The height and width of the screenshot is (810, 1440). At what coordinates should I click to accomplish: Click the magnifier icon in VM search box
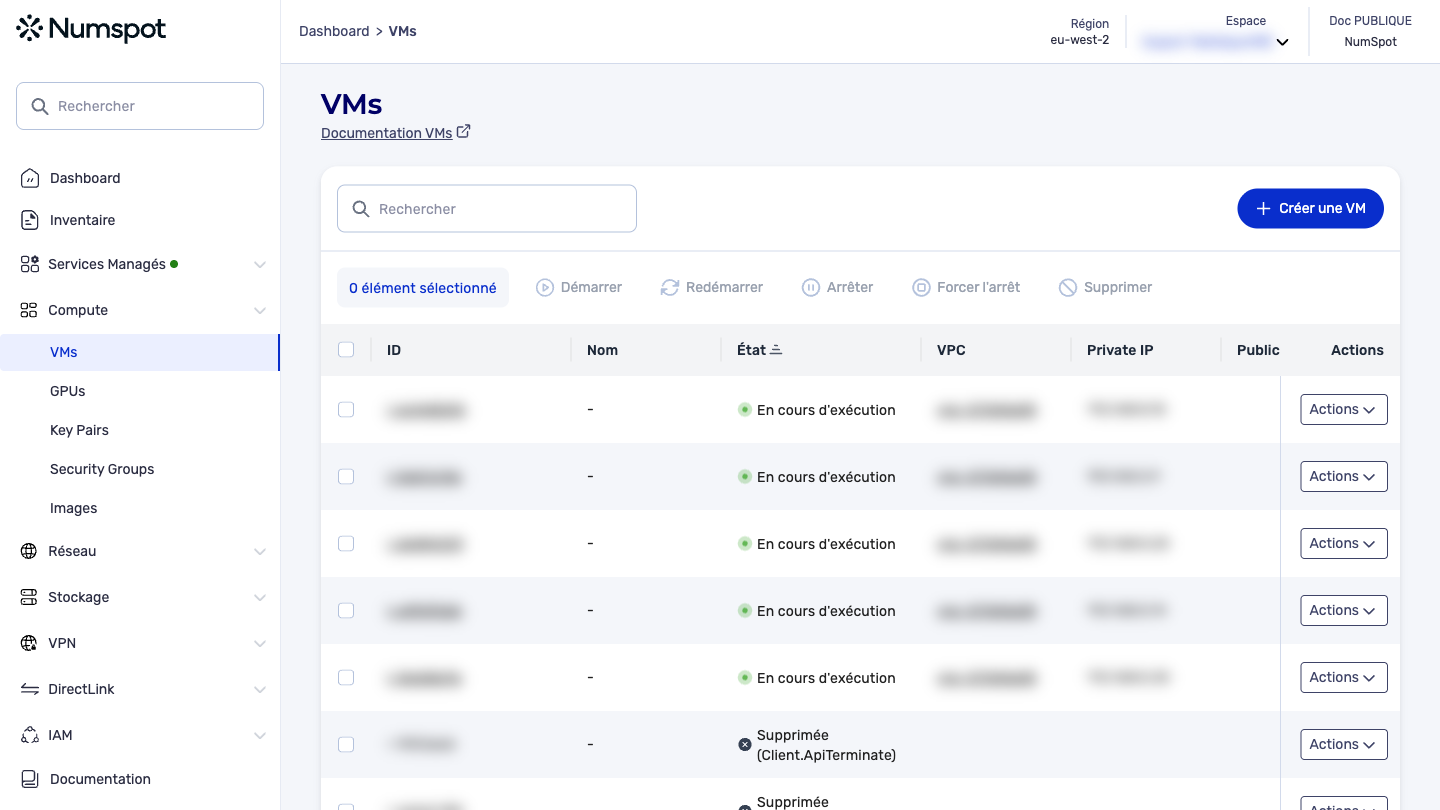(x=361, y=209)
